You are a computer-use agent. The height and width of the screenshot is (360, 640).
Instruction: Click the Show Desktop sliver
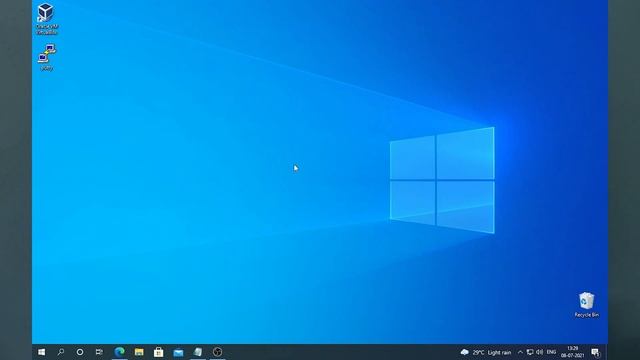(607, 352)
